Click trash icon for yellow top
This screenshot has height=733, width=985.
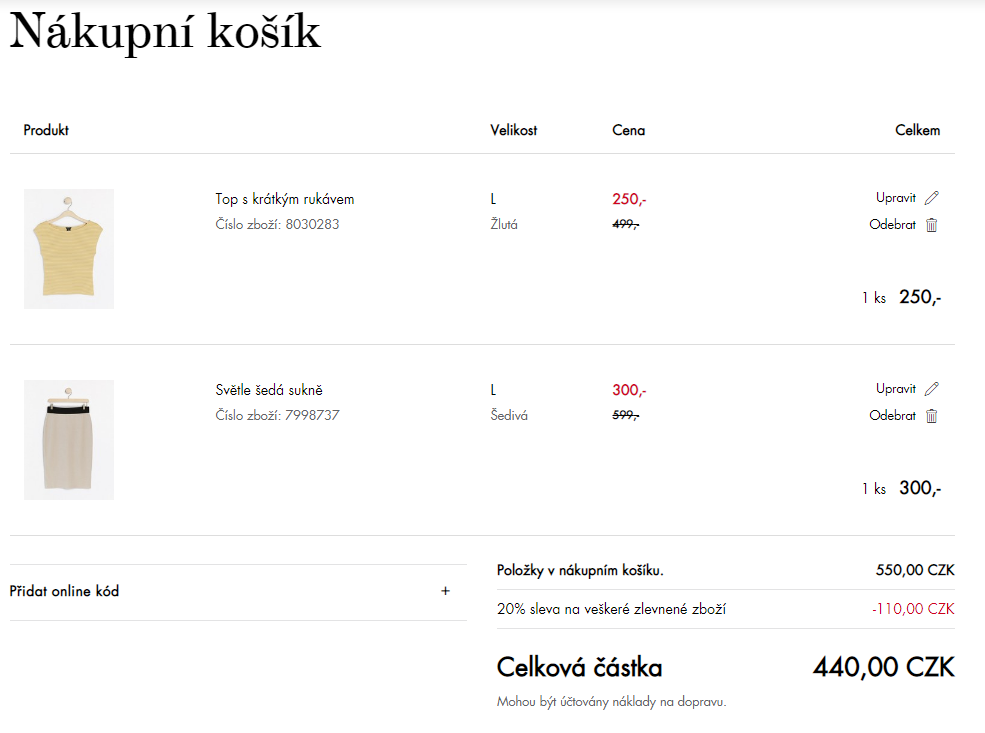point(932,225)
